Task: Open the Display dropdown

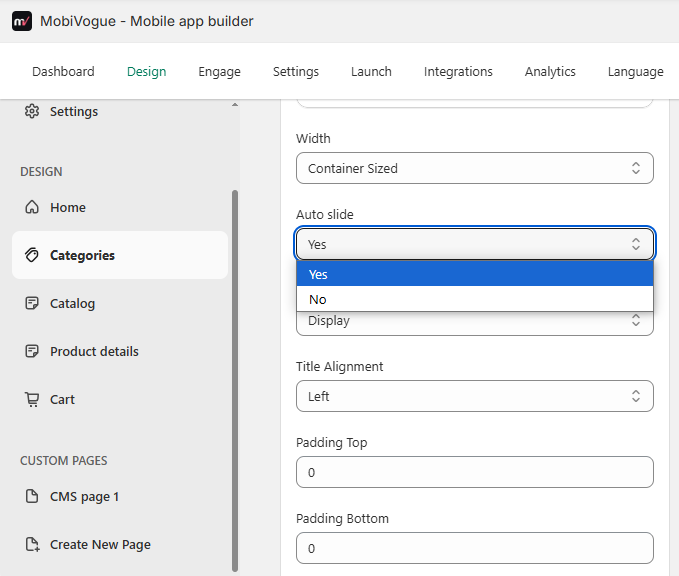Action: coord(475,323)
